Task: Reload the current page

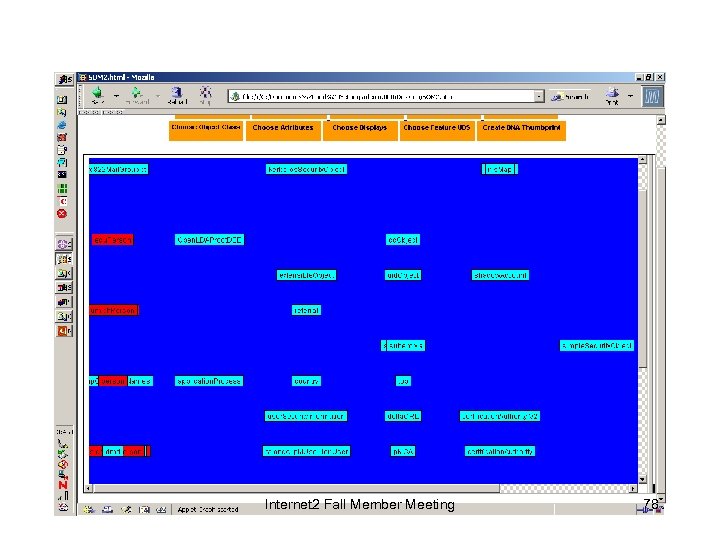Action: [x=177, y=96]
